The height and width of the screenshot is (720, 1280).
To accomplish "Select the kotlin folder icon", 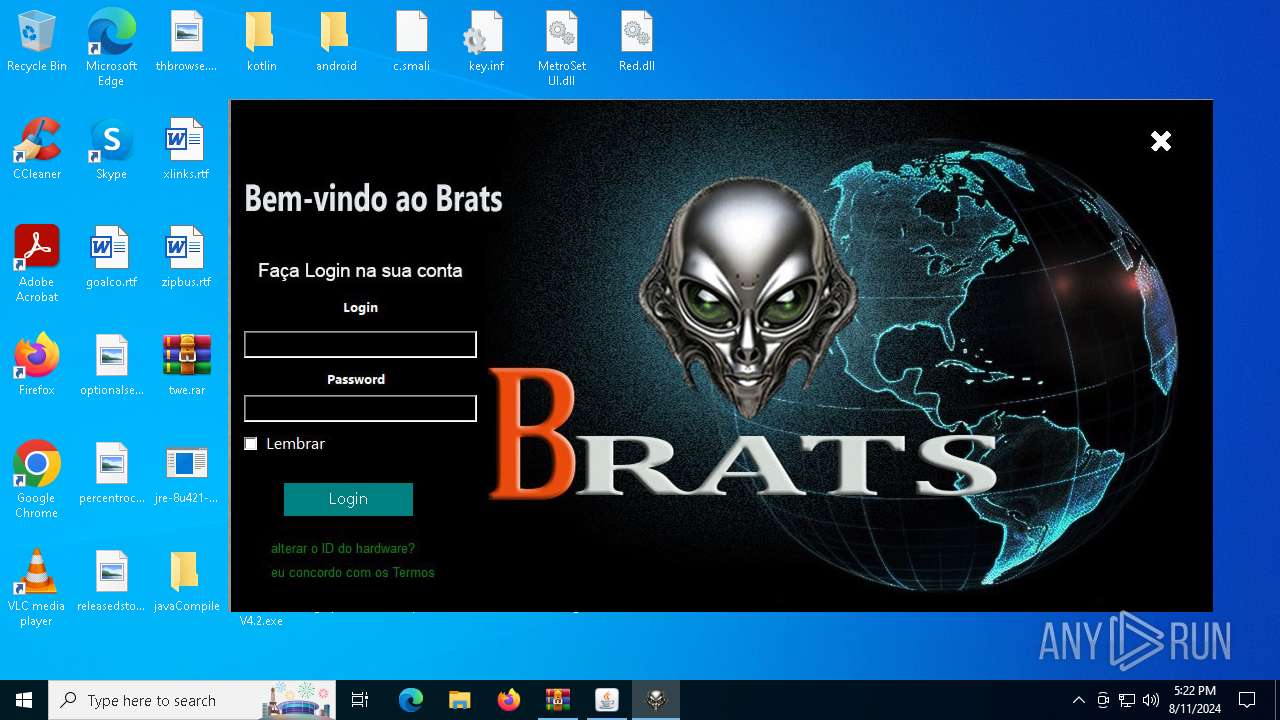I will [261, 43].
